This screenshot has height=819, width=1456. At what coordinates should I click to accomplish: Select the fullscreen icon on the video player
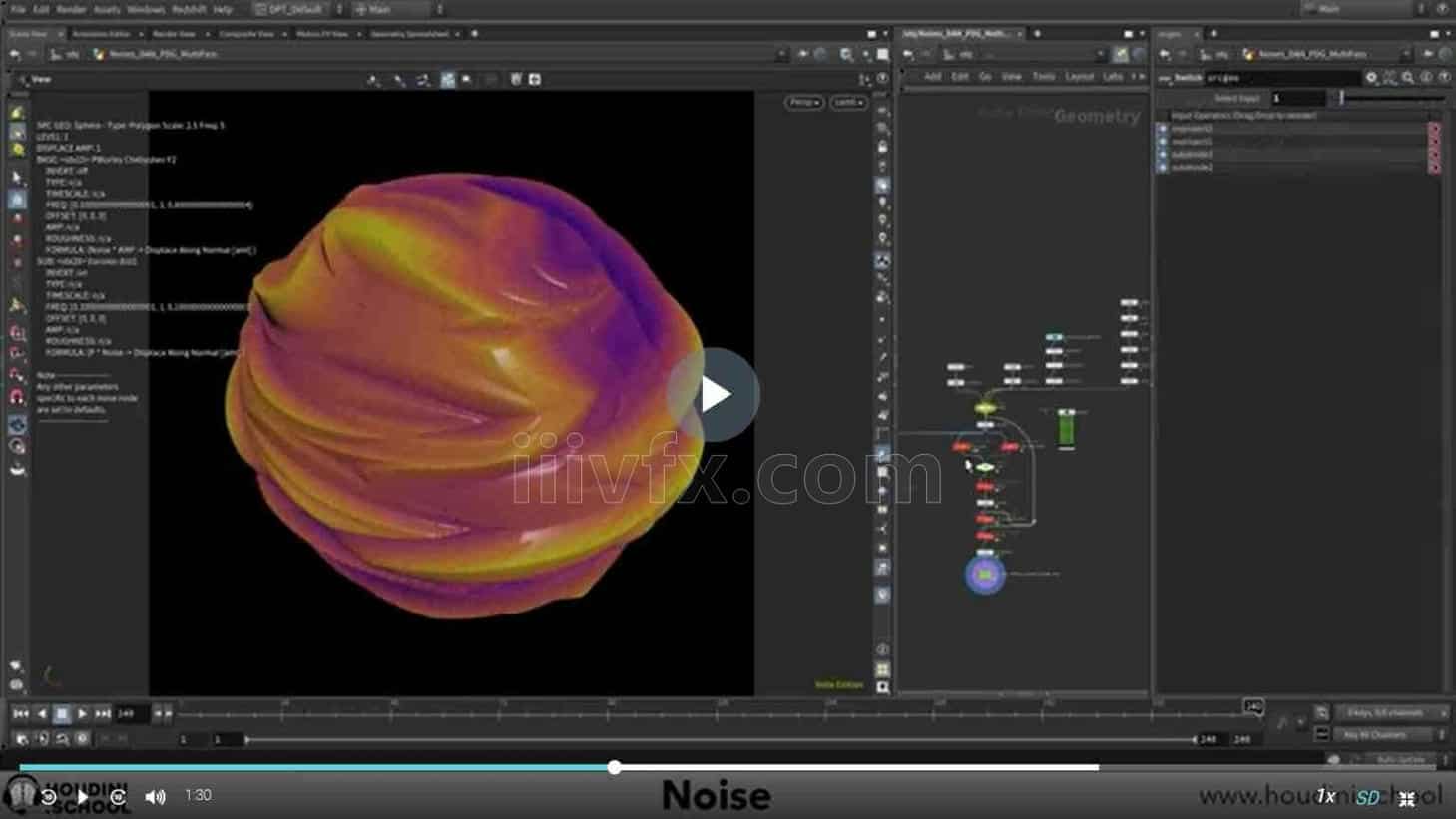point(1407,795)
